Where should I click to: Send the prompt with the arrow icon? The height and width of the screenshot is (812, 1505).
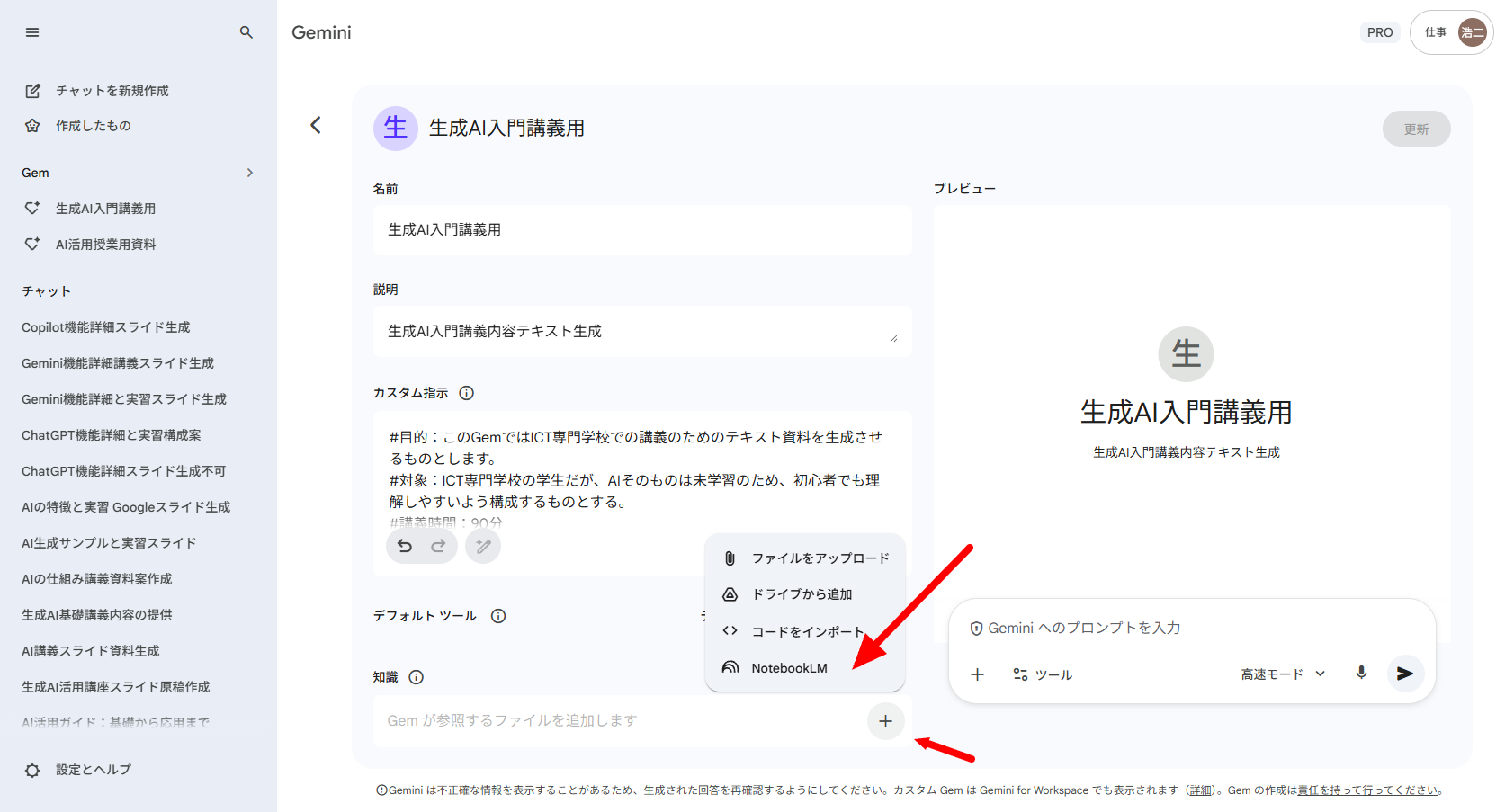coord(1404,674)
